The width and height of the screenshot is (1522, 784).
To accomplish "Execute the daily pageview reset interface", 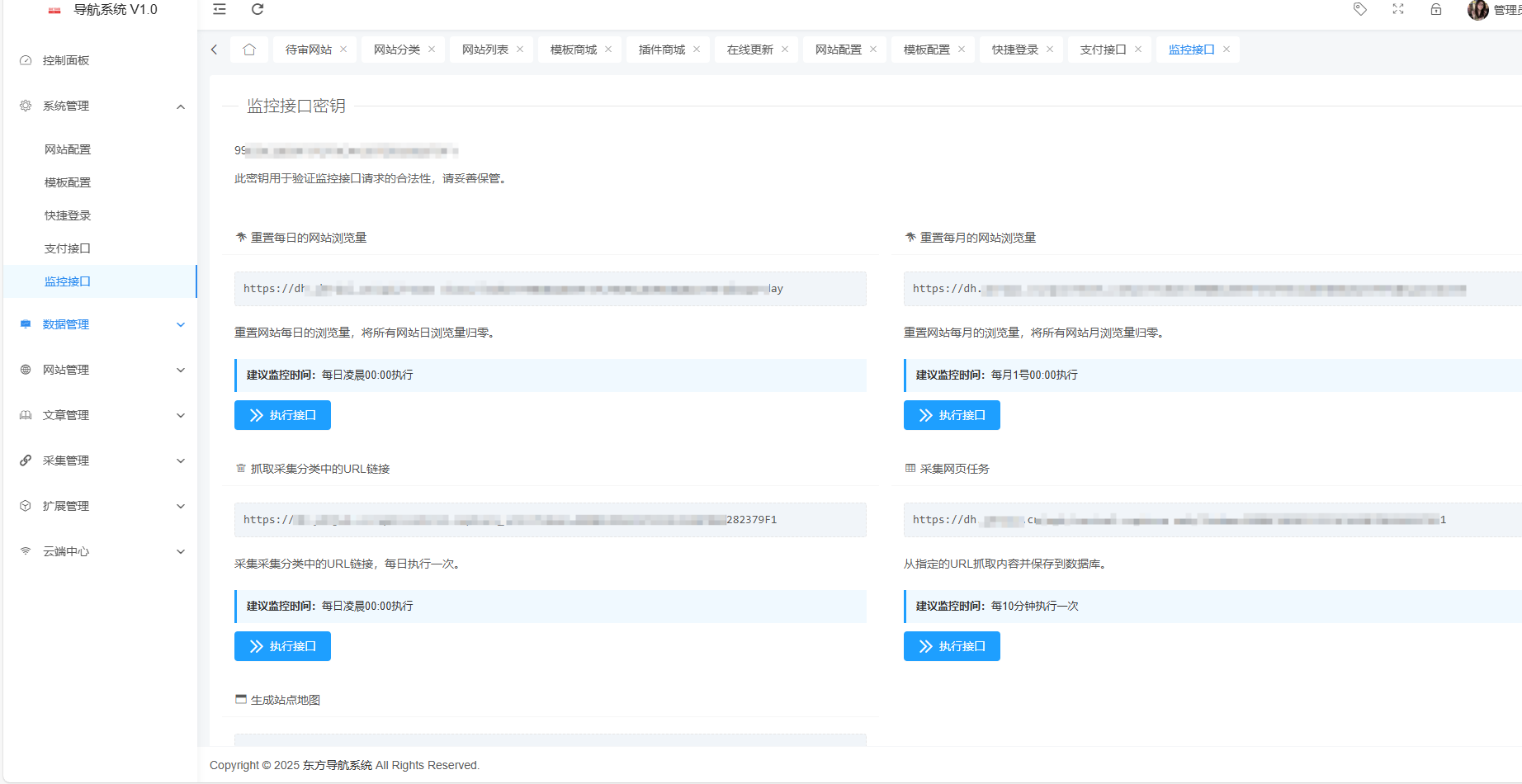I will point(282,415).
